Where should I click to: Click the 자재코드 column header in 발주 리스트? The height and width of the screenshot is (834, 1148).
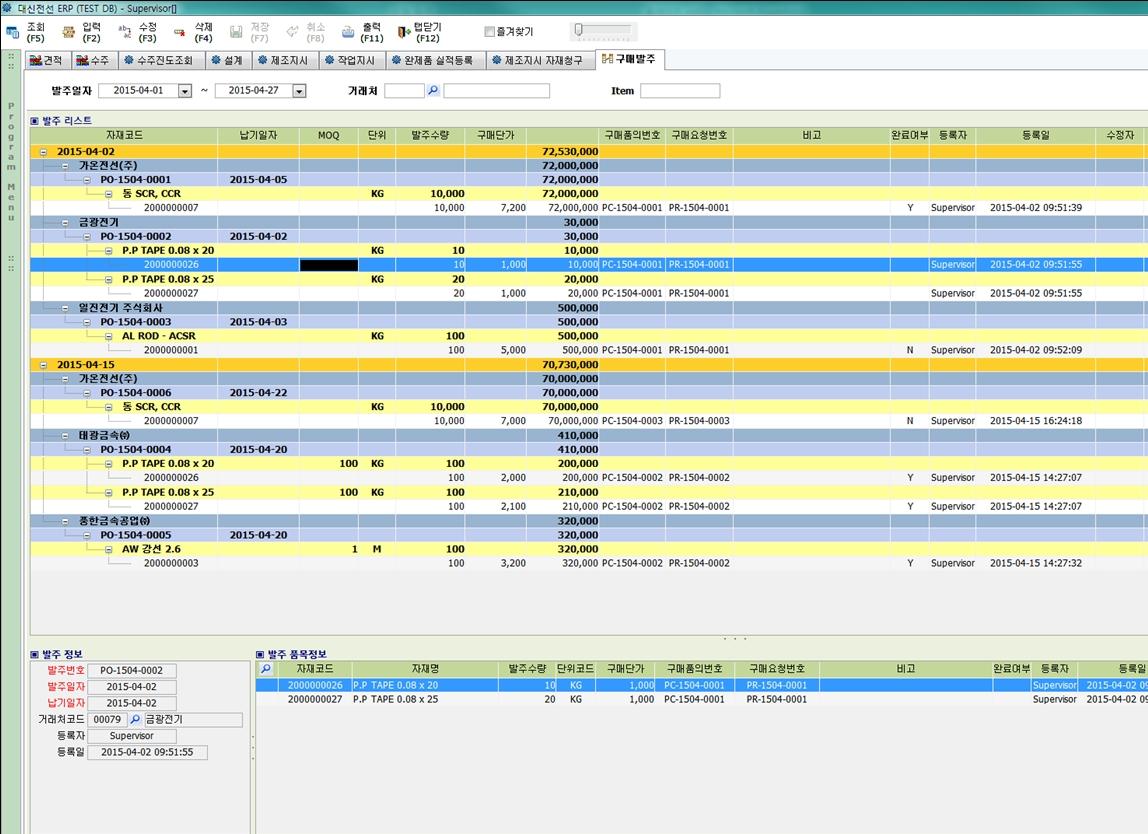pyautogui.click(x=124, y=135)
